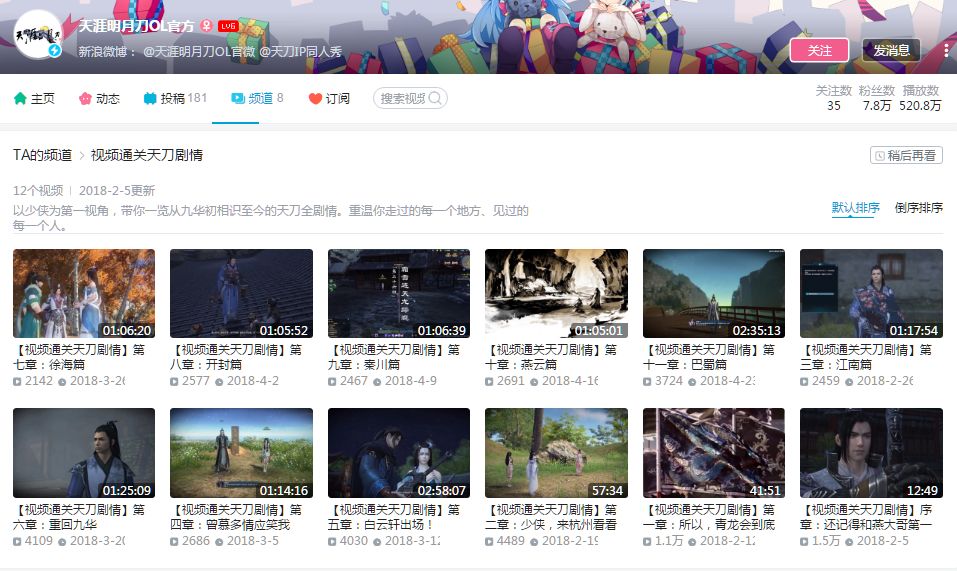Click the title link 第十章:燕云篇
Viewport: 957px width, 571px height.
point(552,357)
